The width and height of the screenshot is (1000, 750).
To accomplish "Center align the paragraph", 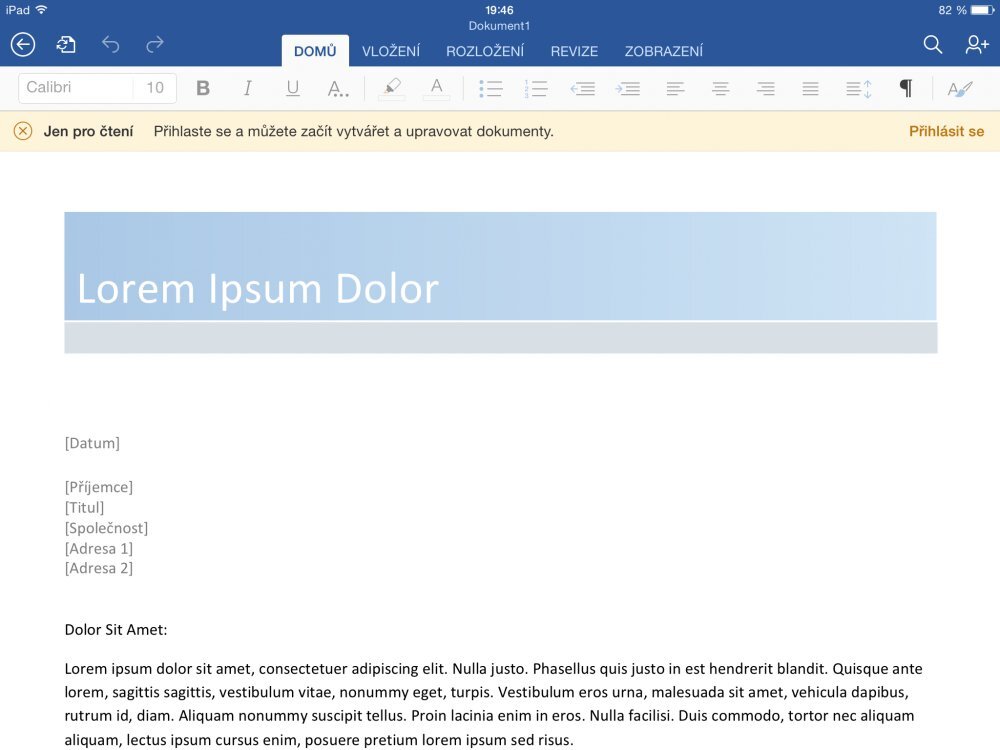I will (720, 88).
